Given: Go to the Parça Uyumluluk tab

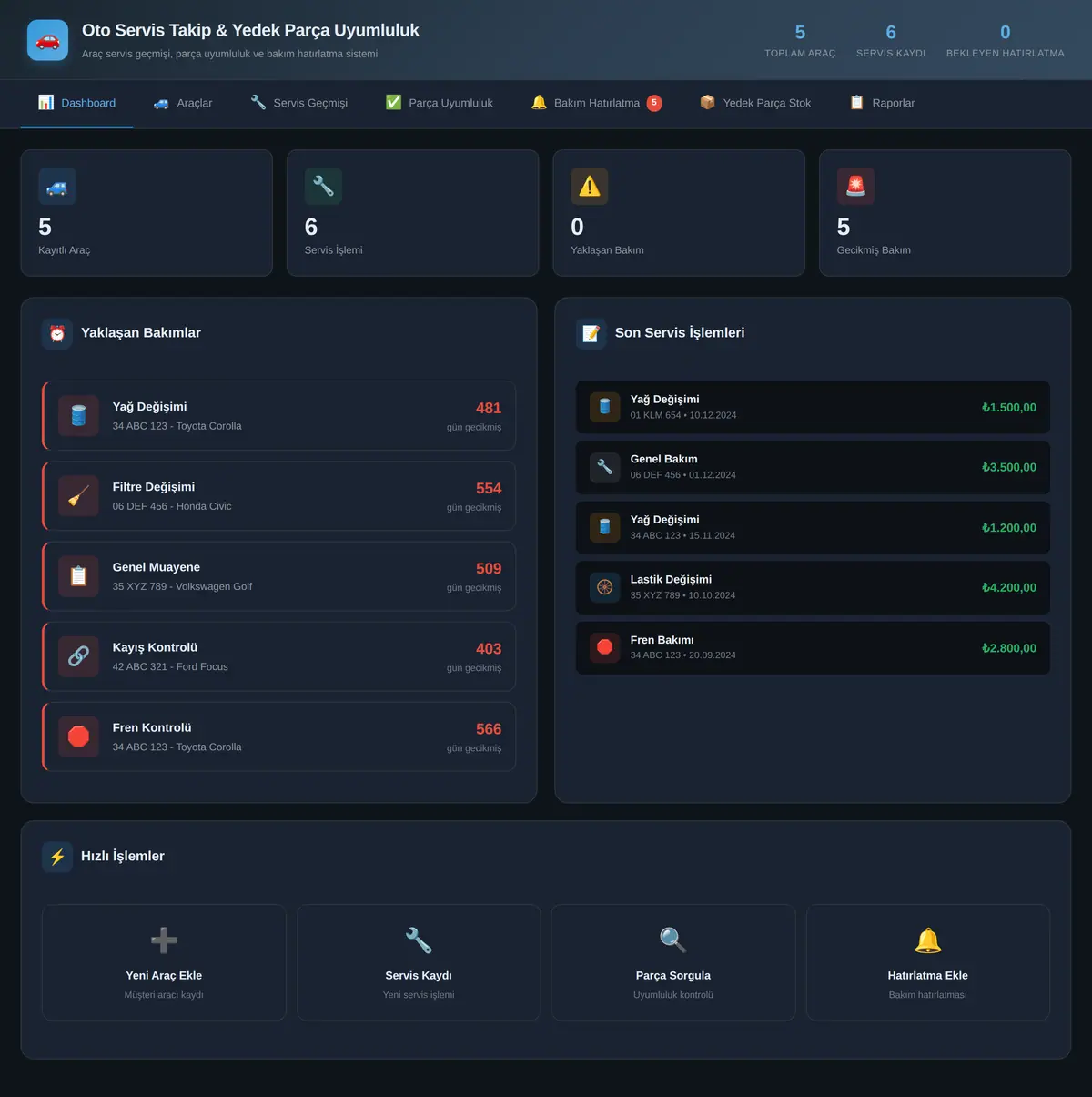Looking at the screenshot, I should (x=440, y=103).
